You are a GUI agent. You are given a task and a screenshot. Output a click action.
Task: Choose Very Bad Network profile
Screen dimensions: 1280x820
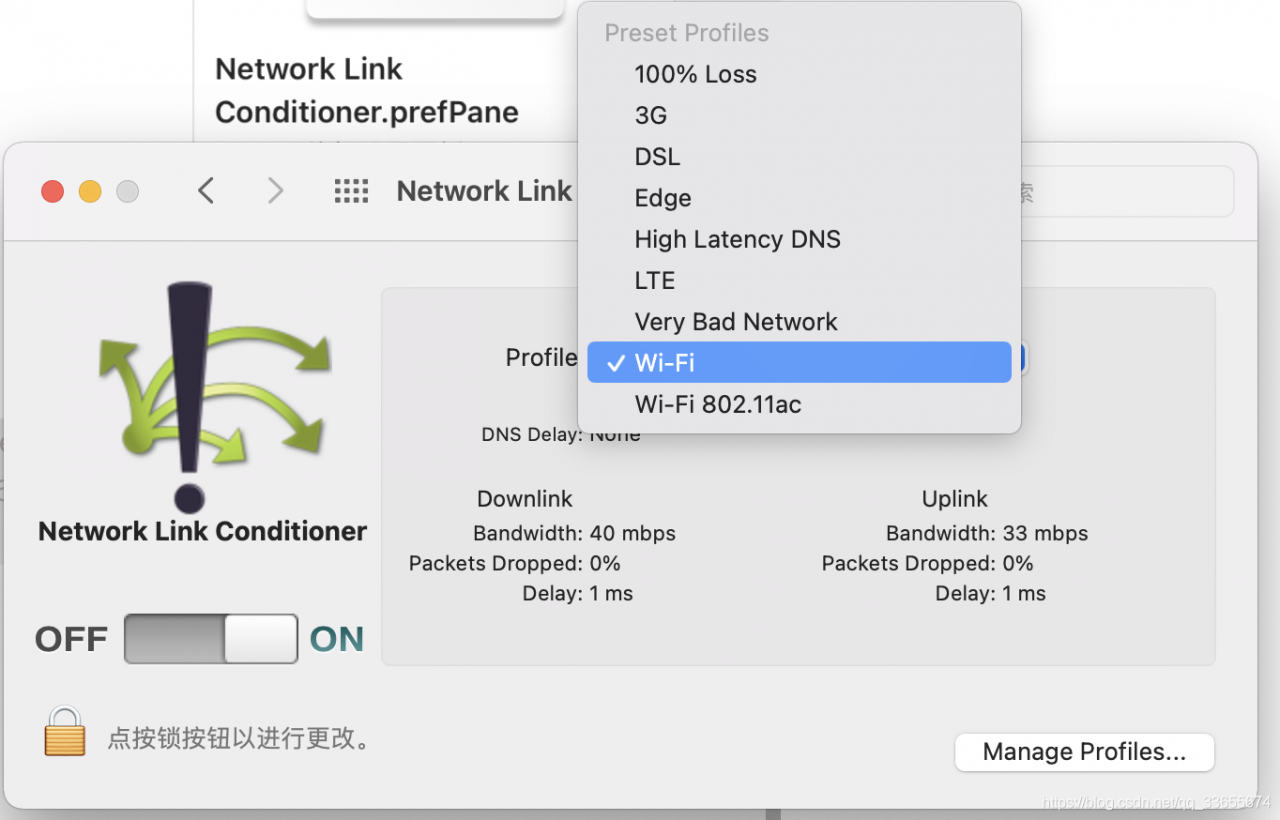pos(799,321)
